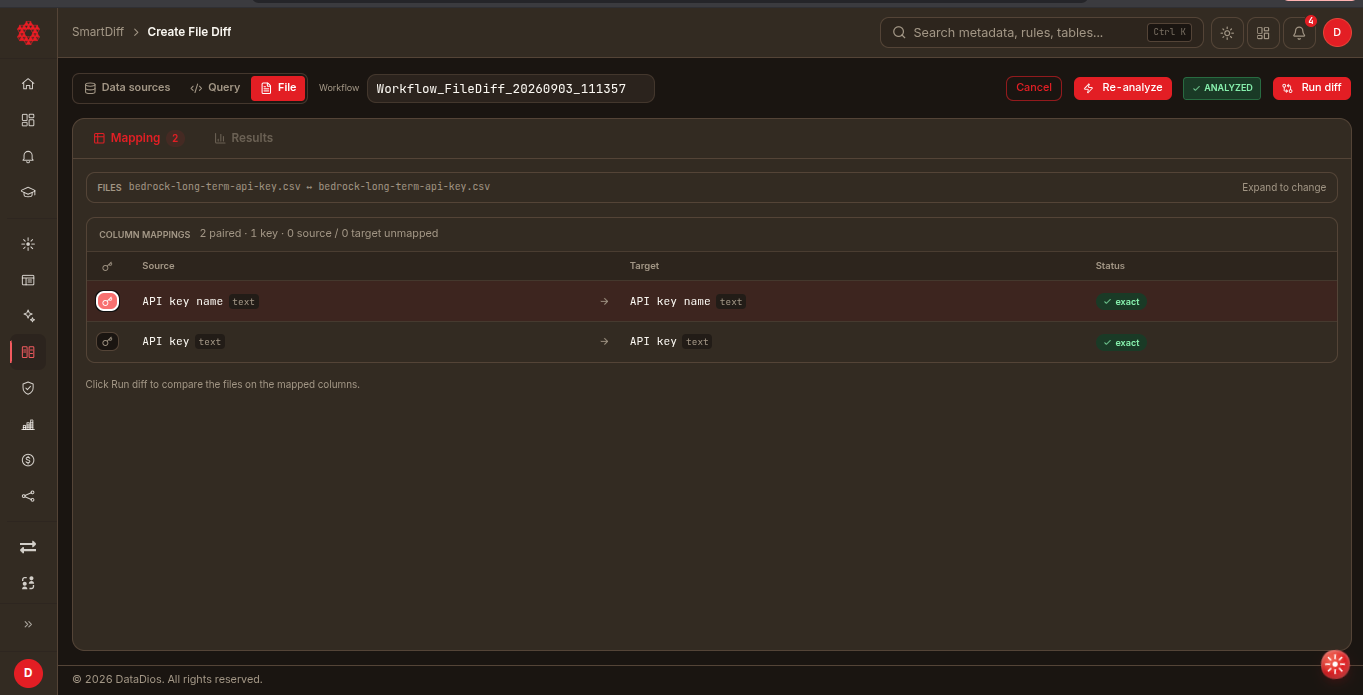Open the dollar sign cost icon
This screenshot has height=695, width=1363.
coord(28,460)
